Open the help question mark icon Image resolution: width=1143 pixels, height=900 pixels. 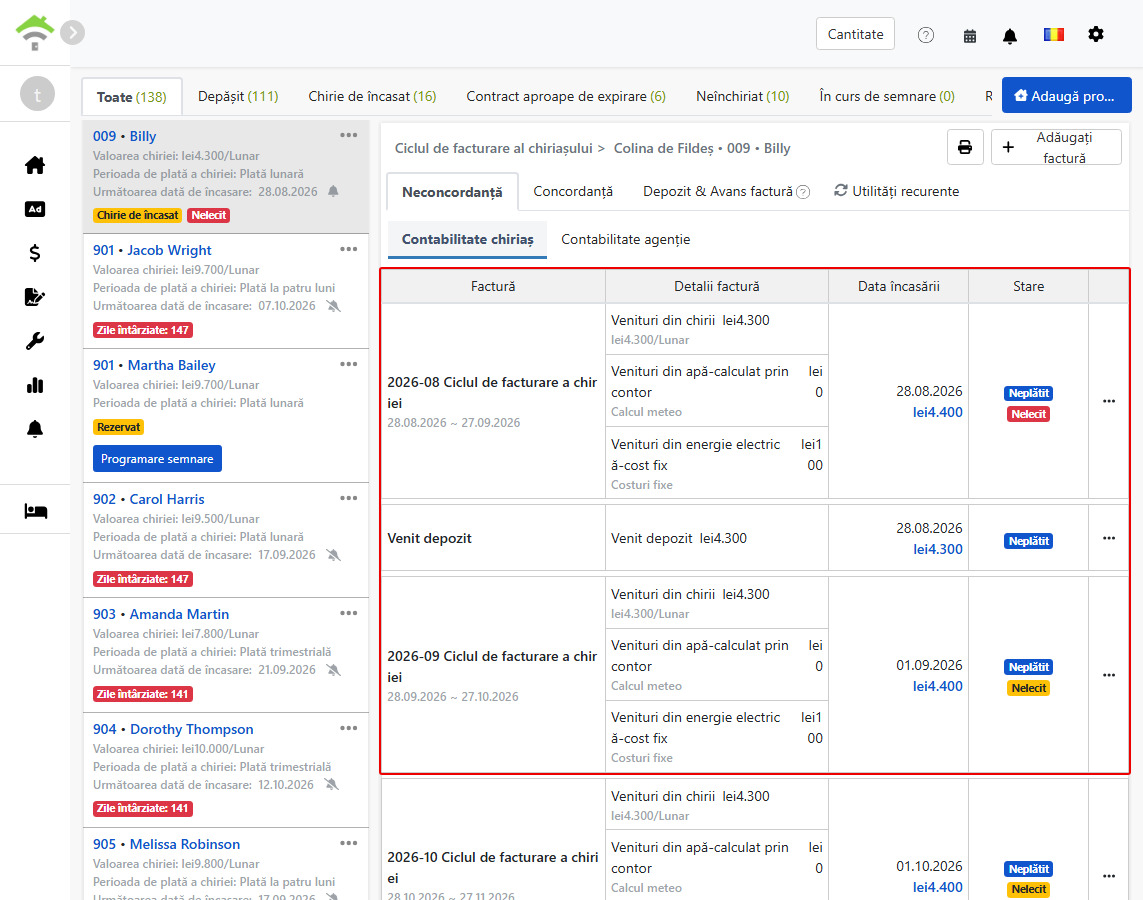pos(926,35)
